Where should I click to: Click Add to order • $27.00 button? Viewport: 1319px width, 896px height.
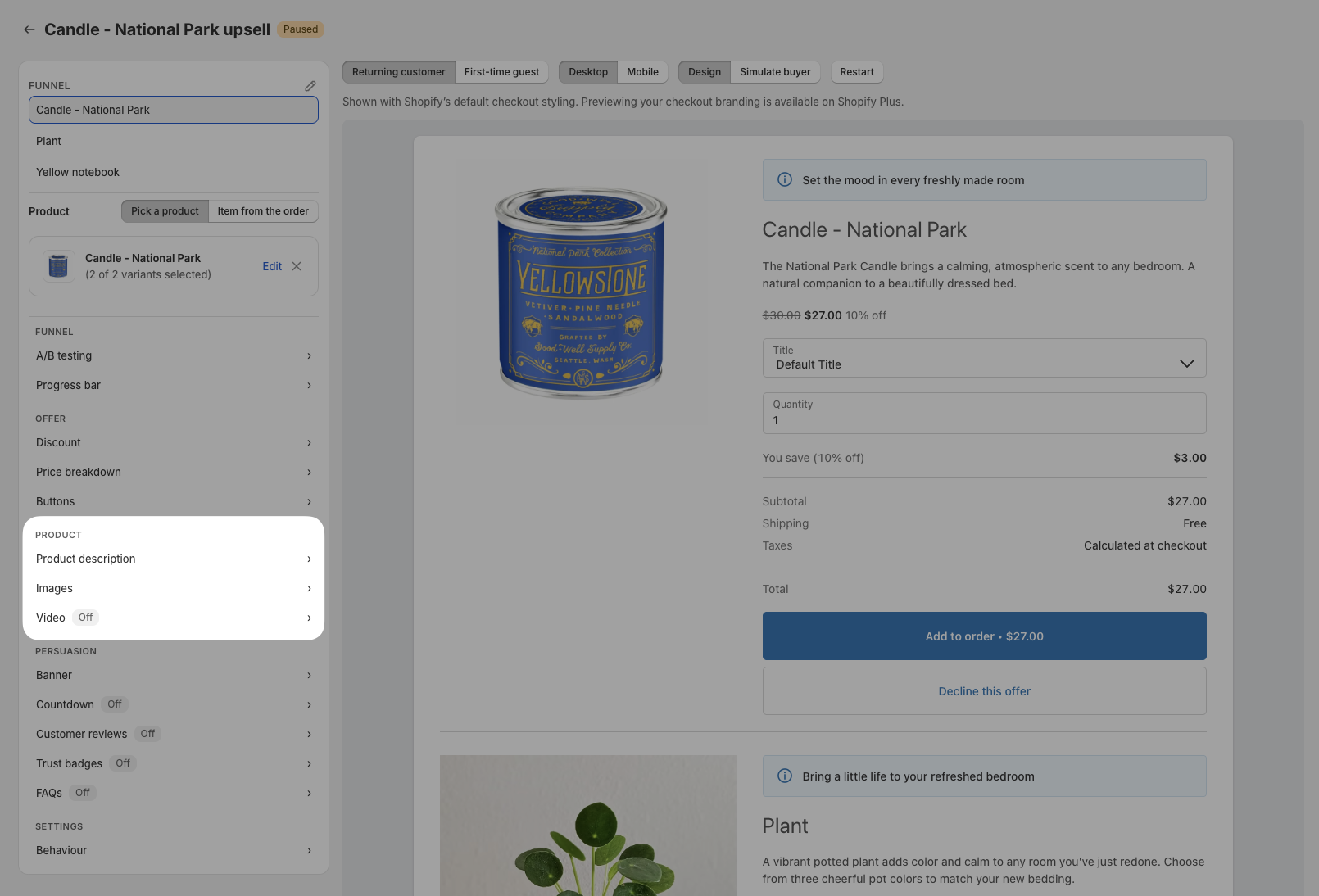pos(984,636)
